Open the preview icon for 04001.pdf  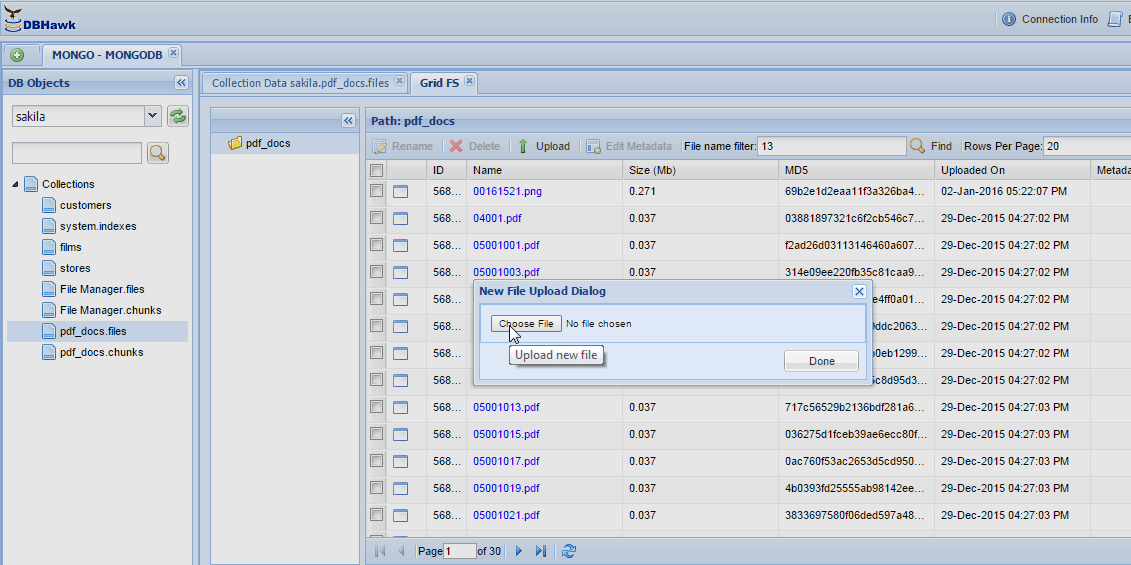point(400,219)
